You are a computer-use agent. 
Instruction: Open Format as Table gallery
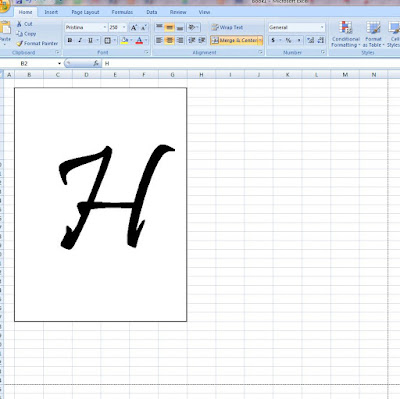click(373, 34)
